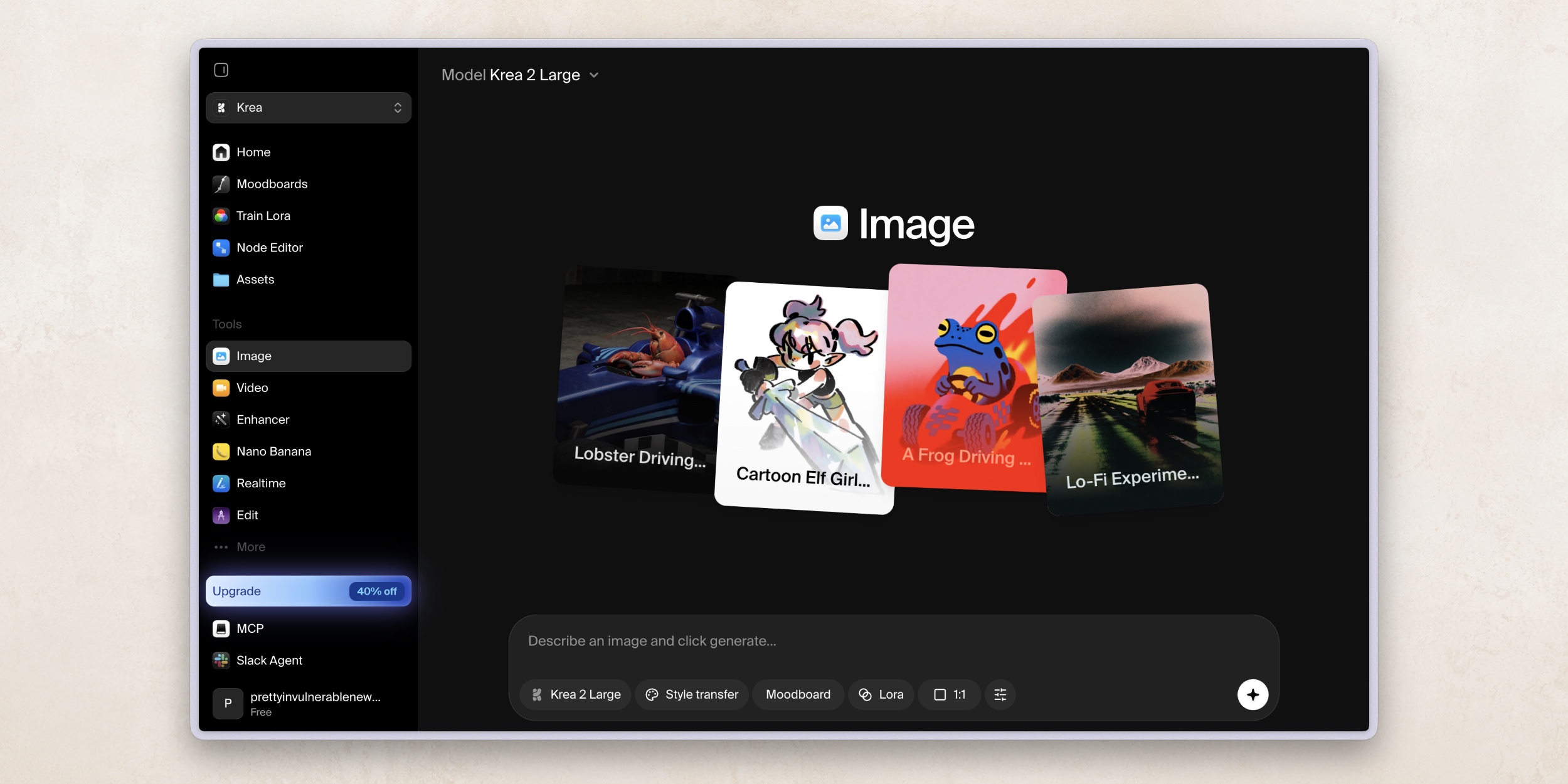Go to Moodboards label in the sidebar
Viewport: 1568px width, 784px height.
[272, 184]
